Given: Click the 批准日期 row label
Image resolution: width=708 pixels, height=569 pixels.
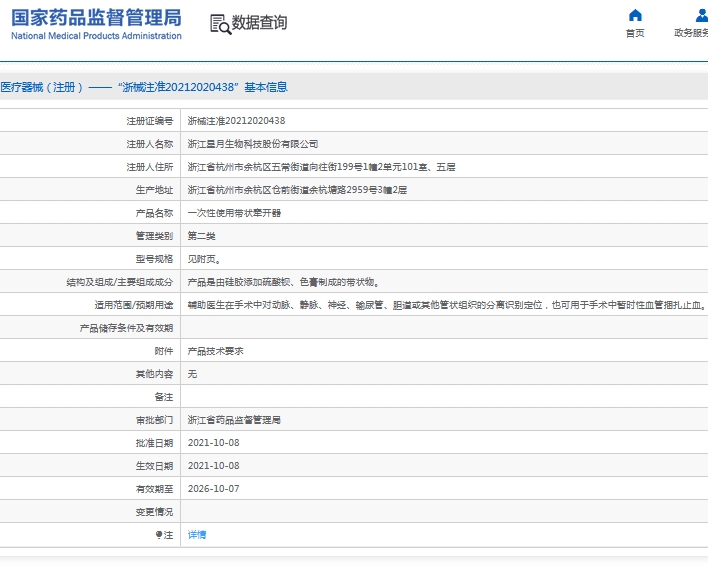Looking at the screenshot, I should 154,443.
